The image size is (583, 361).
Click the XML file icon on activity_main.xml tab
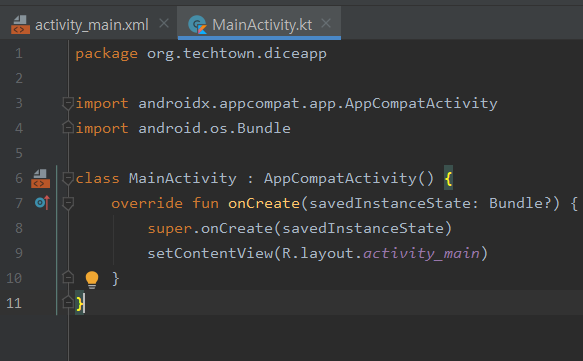click(20, 25)
